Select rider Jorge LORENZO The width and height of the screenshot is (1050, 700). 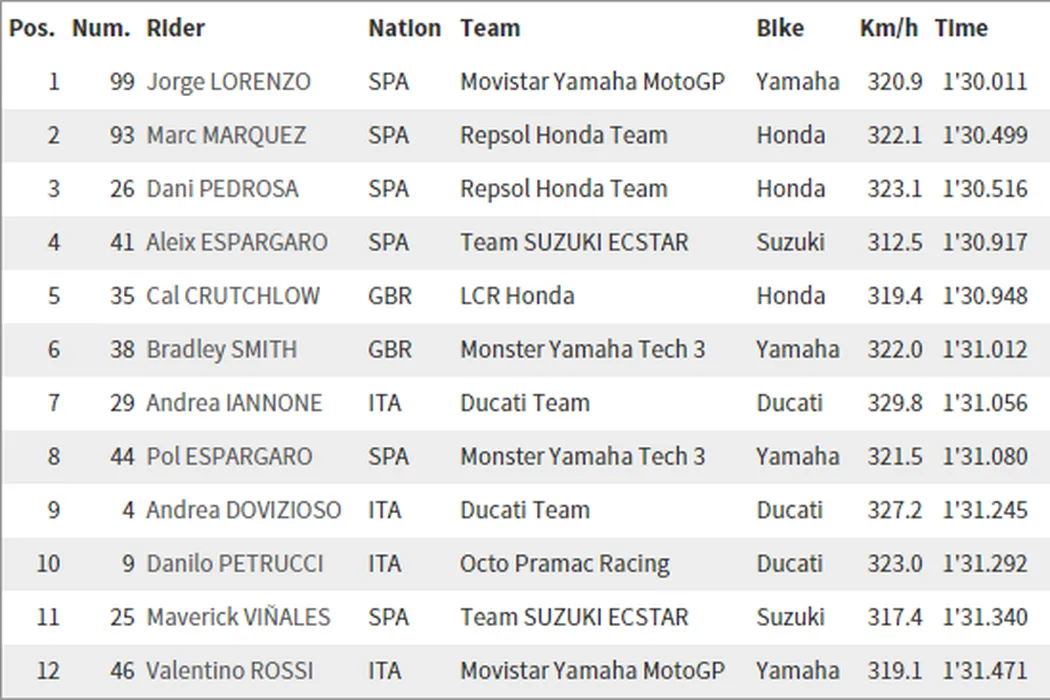click(229, 82)
